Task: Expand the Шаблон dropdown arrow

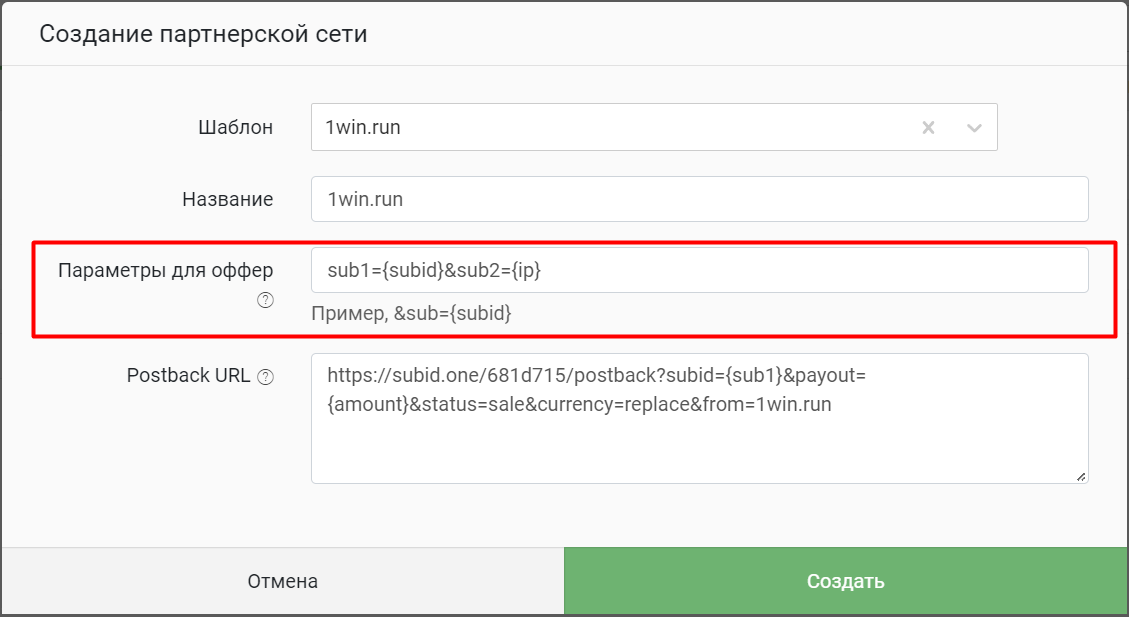Action: pos(974,128)
